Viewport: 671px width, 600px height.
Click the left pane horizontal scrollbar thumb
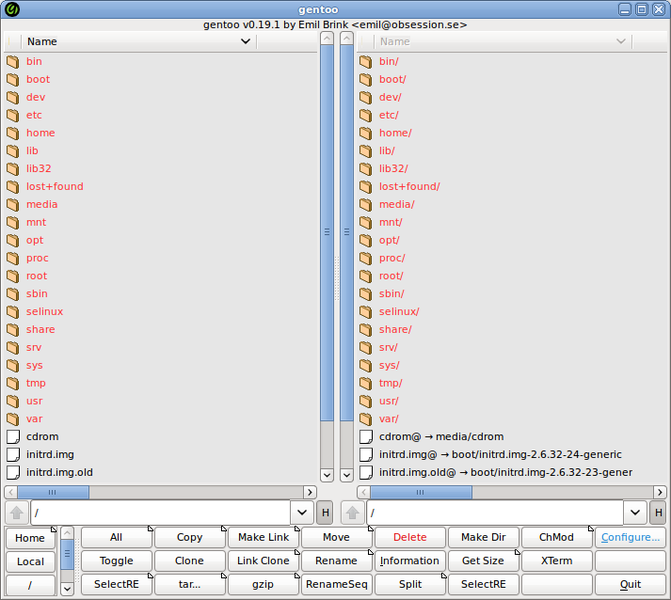point(53,492)
